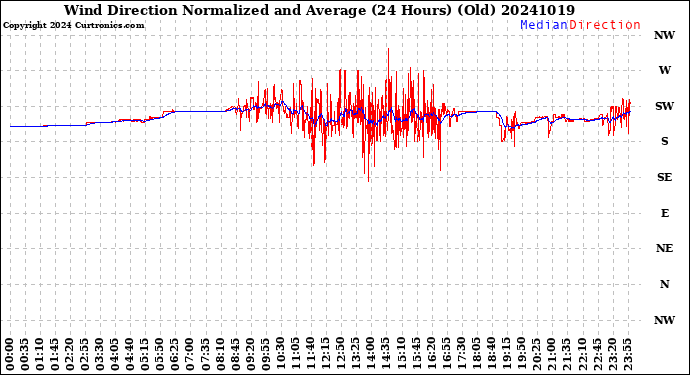Click the 11:40 time axis label
690x375 pixels.
click(310, 355)
